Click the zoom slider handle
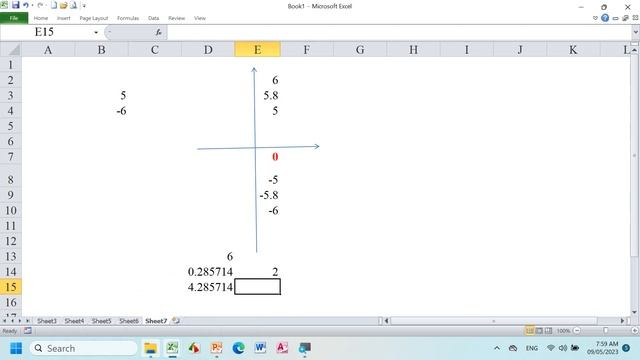Image resolution: width=640 pixels, height=360 pixels. tap(606, 331)
